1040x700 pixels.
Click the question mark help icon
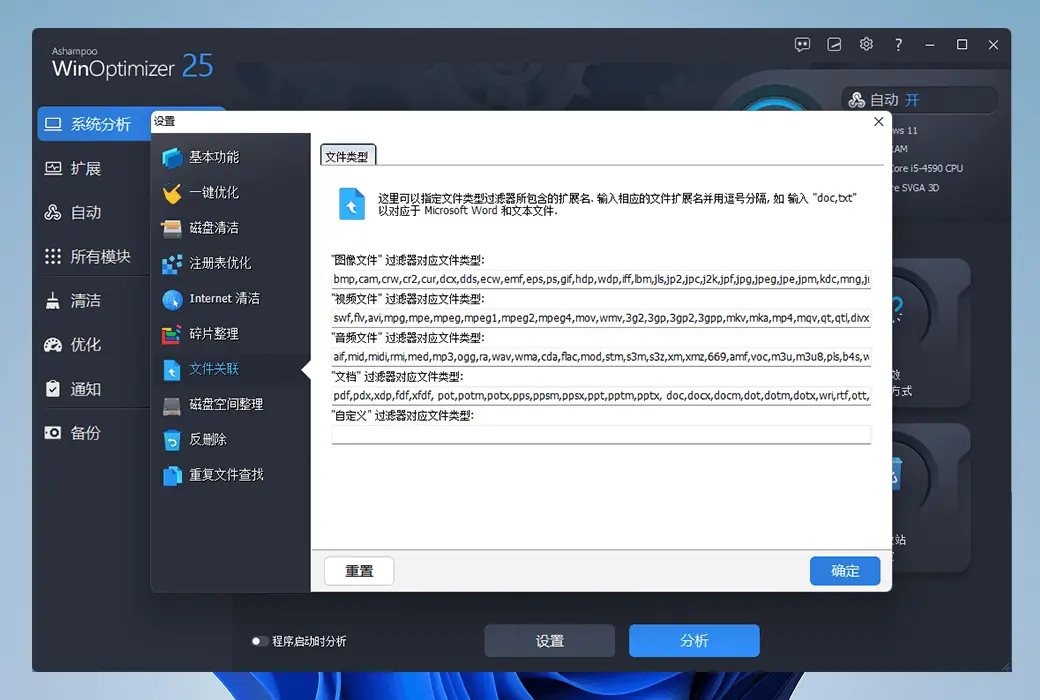(898, 44)
